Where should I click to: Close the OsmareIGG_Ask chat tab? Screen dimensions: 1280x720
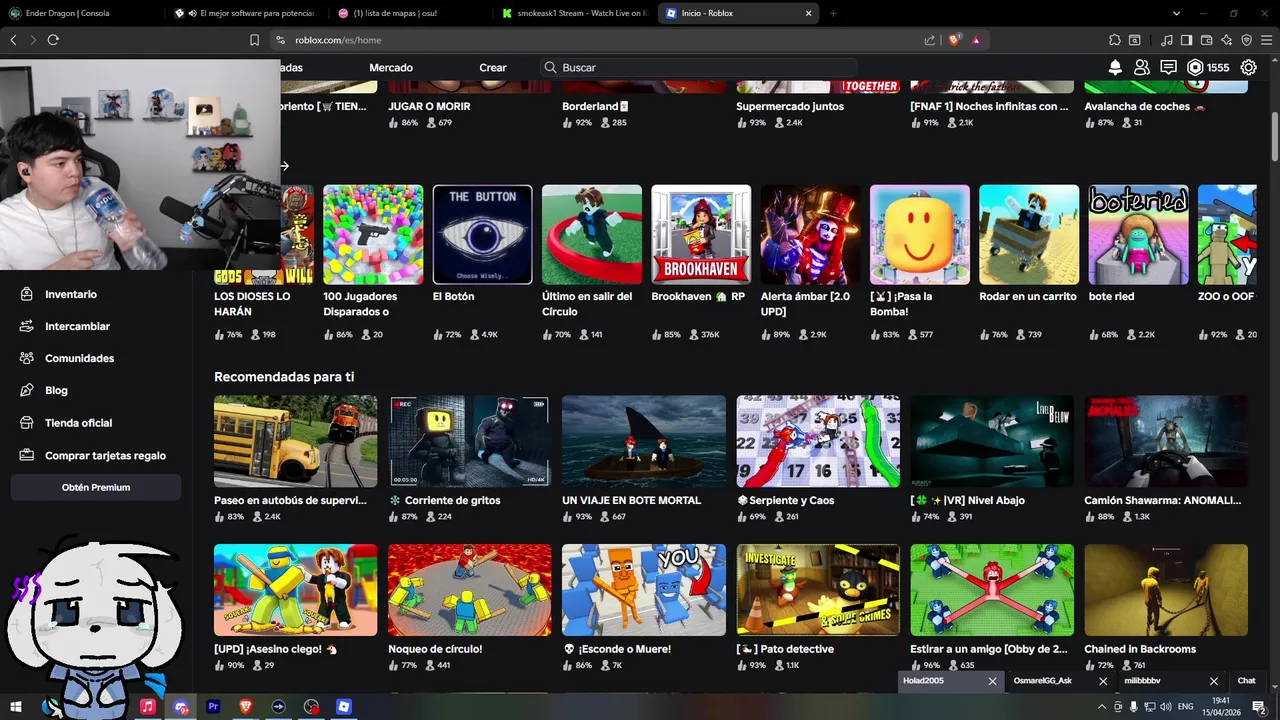pyautogui.click(x=1103, y=681)
